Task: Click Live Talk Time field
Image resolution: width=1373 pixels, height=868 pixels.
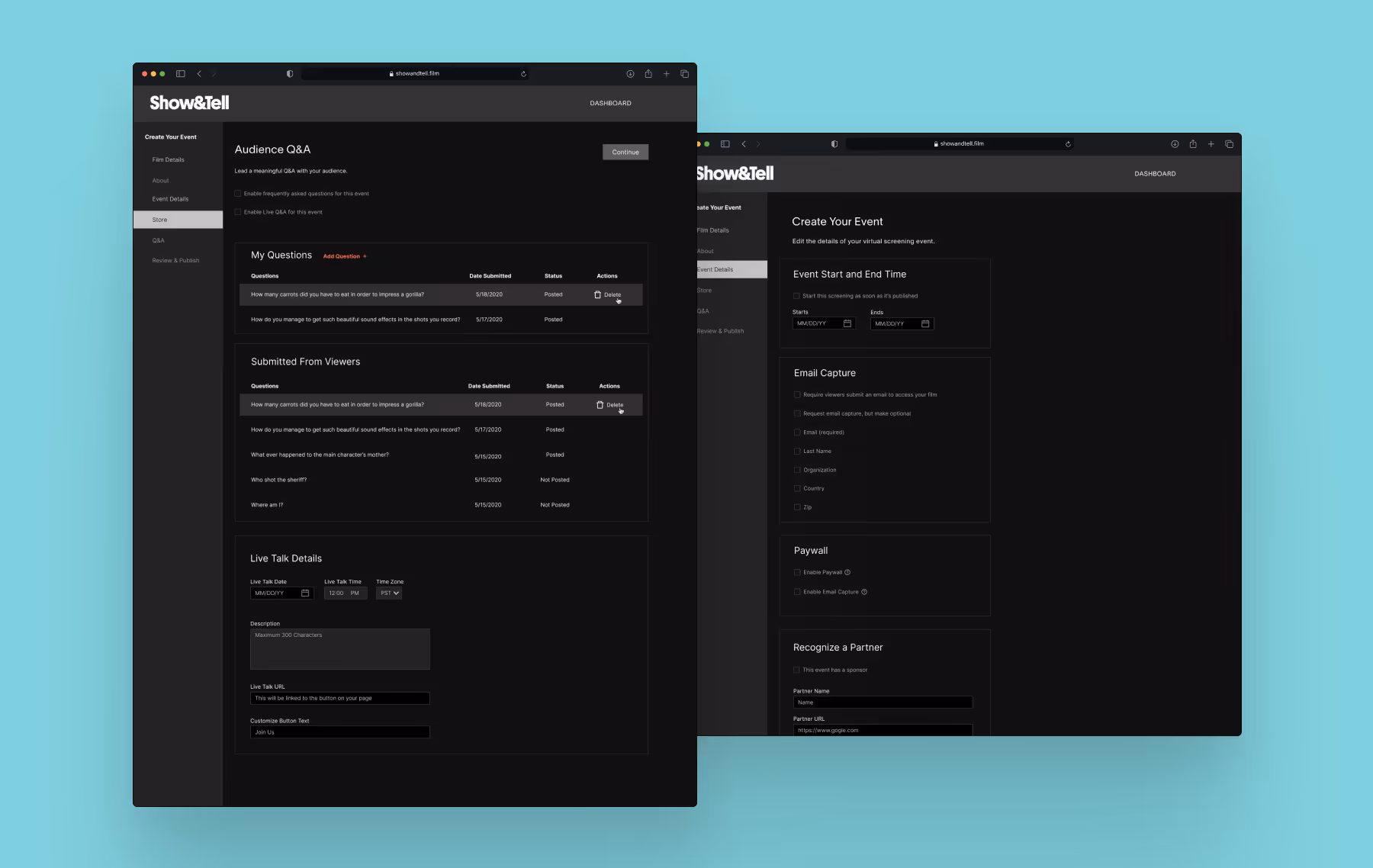Action: point(346,593)
